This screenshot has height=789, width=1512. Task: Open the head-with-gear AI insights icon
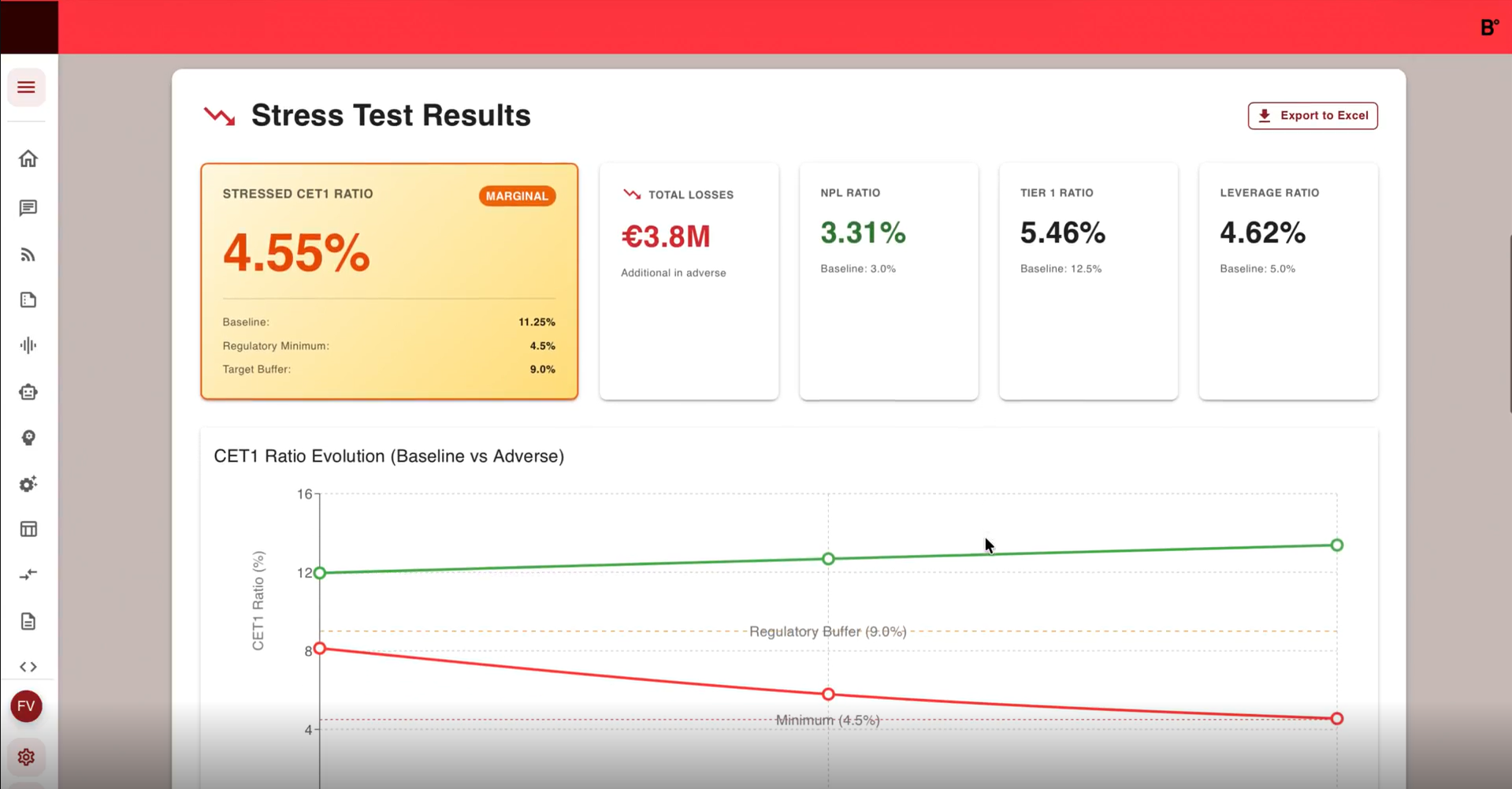[28, 438]
